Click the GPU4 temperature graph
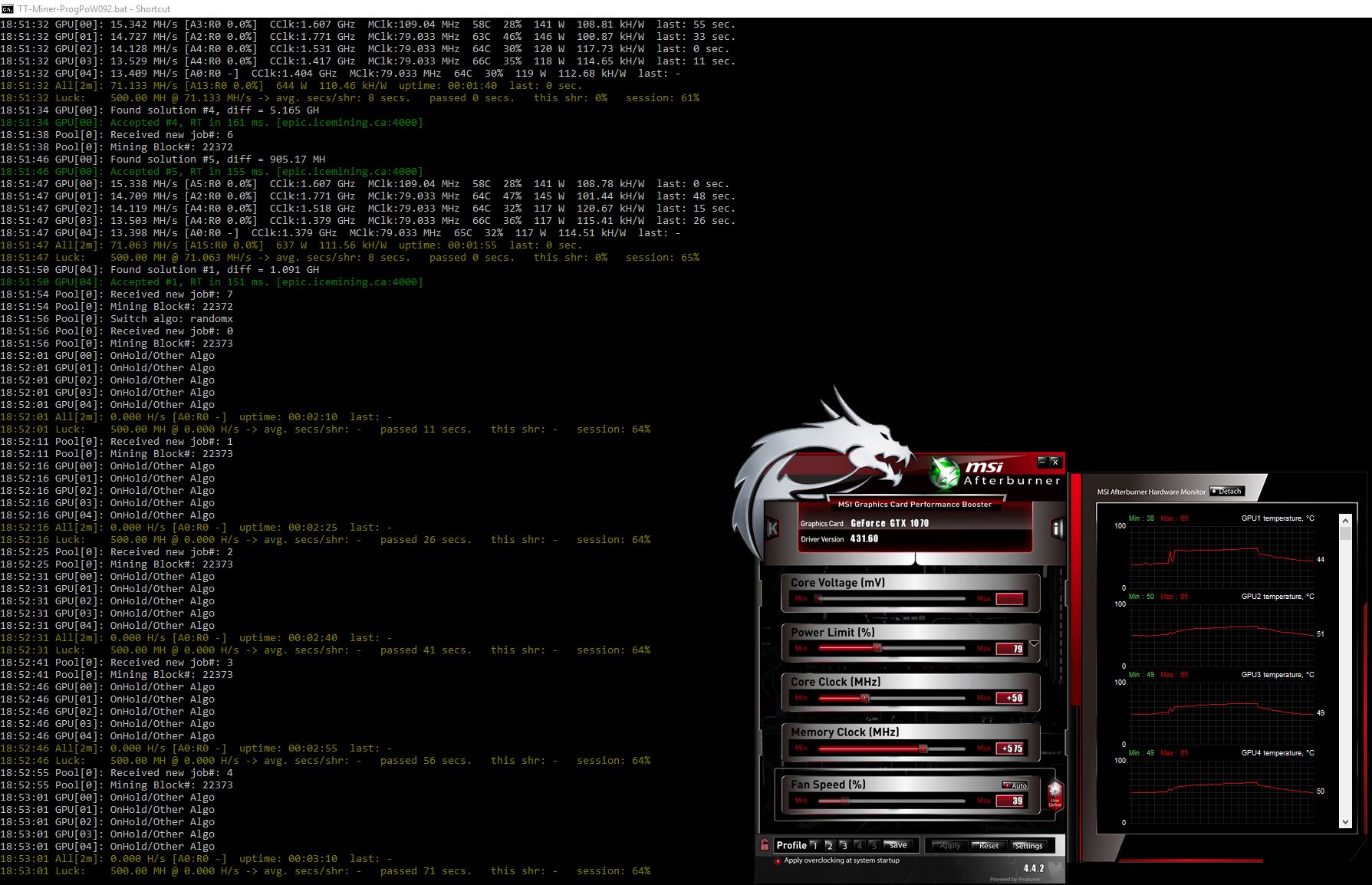The image size is (1372, 885). (x=1222, y=792)
